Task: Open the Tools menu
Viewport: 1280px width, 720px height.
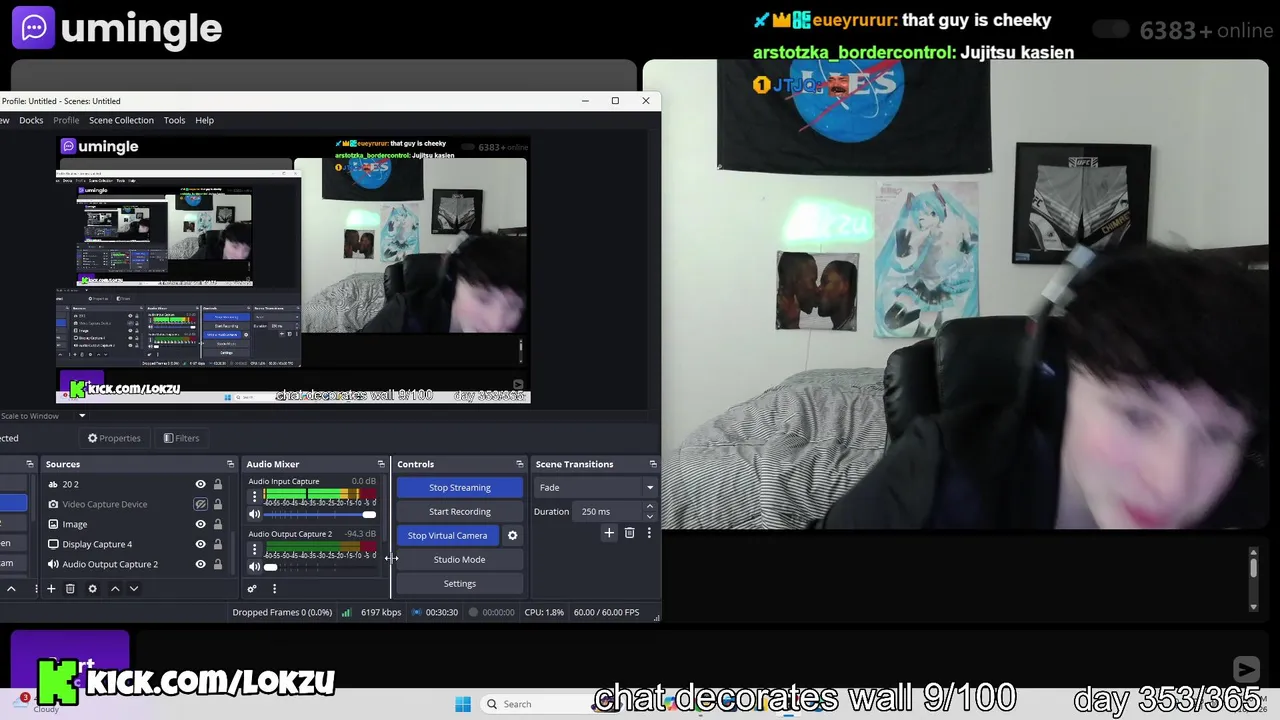Action: point(174,120)
